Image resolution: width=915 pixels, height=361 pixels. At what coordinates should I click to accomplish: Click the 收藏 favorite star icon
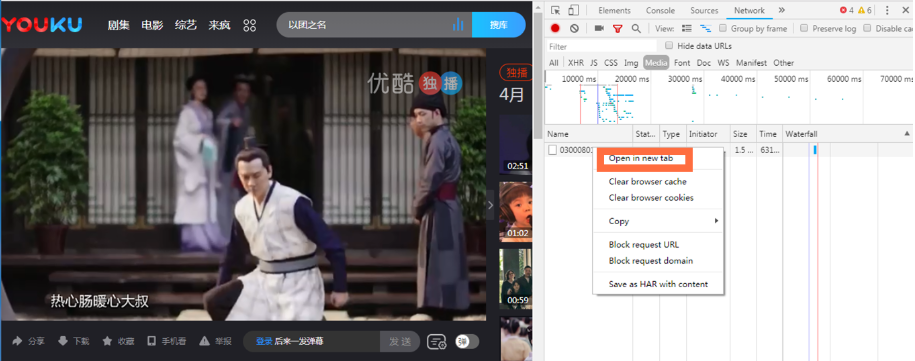pos(107,341)
